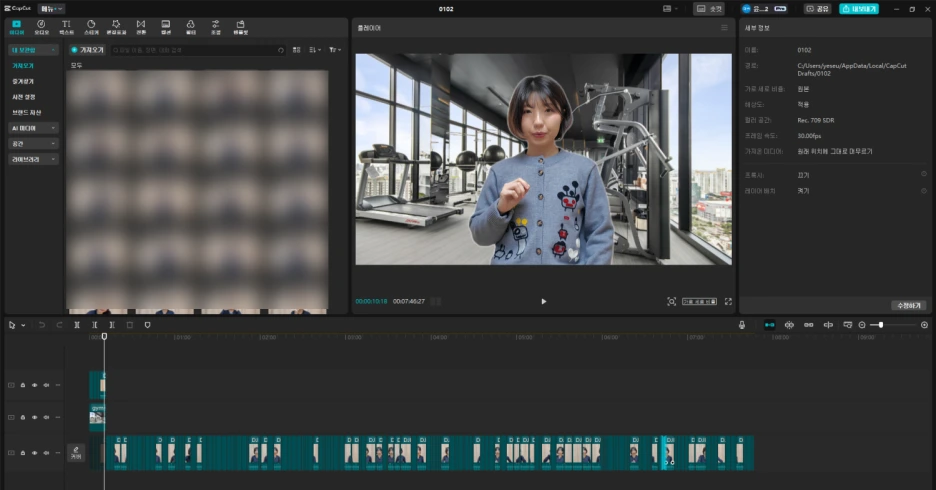Click the split clip tool icon

click(x=77, y=325)
